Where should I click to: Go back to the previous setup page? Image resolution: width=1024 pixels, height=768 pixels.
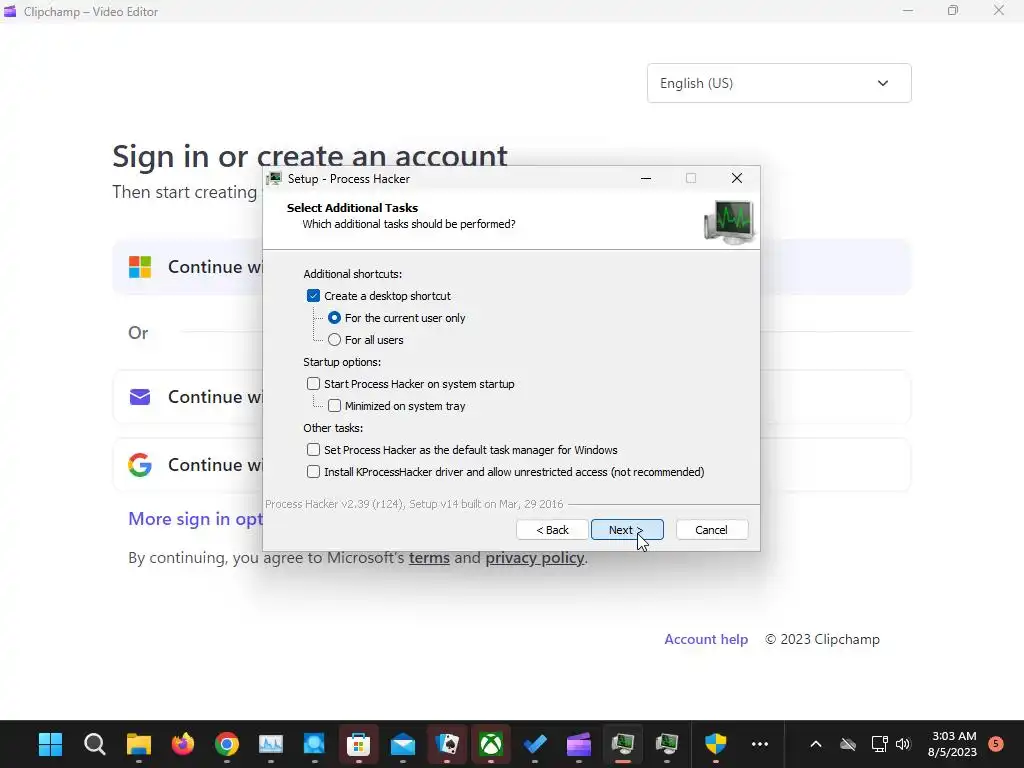point(552,530)
